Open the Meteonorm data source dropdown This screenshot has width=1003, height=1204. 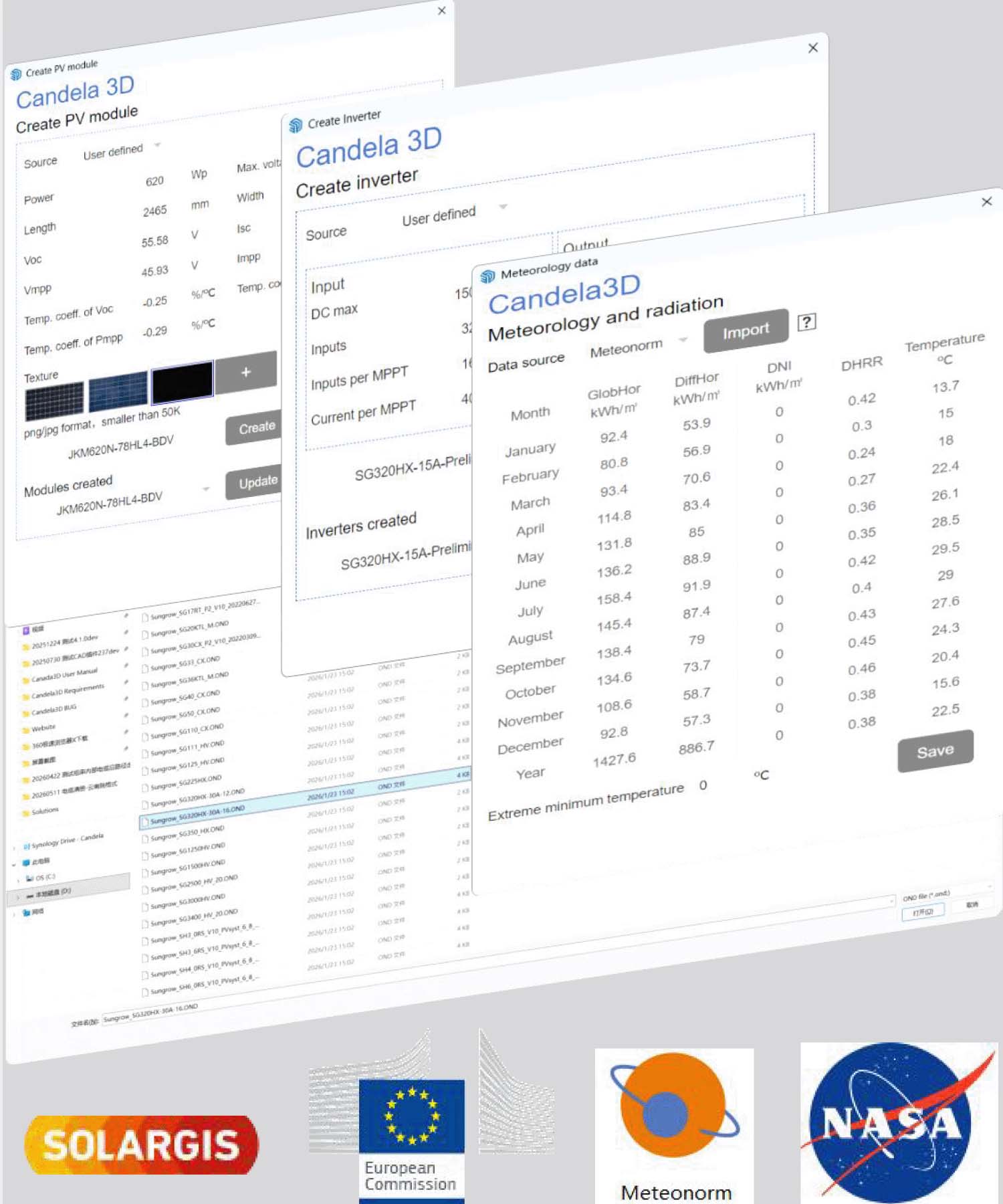coord(683,340)
